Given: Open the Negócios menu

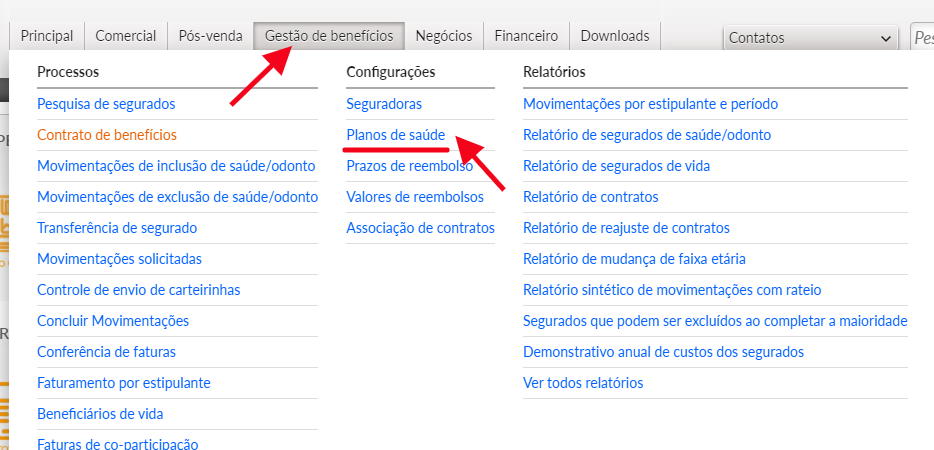Looking at the screenshot, I should pyautogui.click(x=443, y=36).
